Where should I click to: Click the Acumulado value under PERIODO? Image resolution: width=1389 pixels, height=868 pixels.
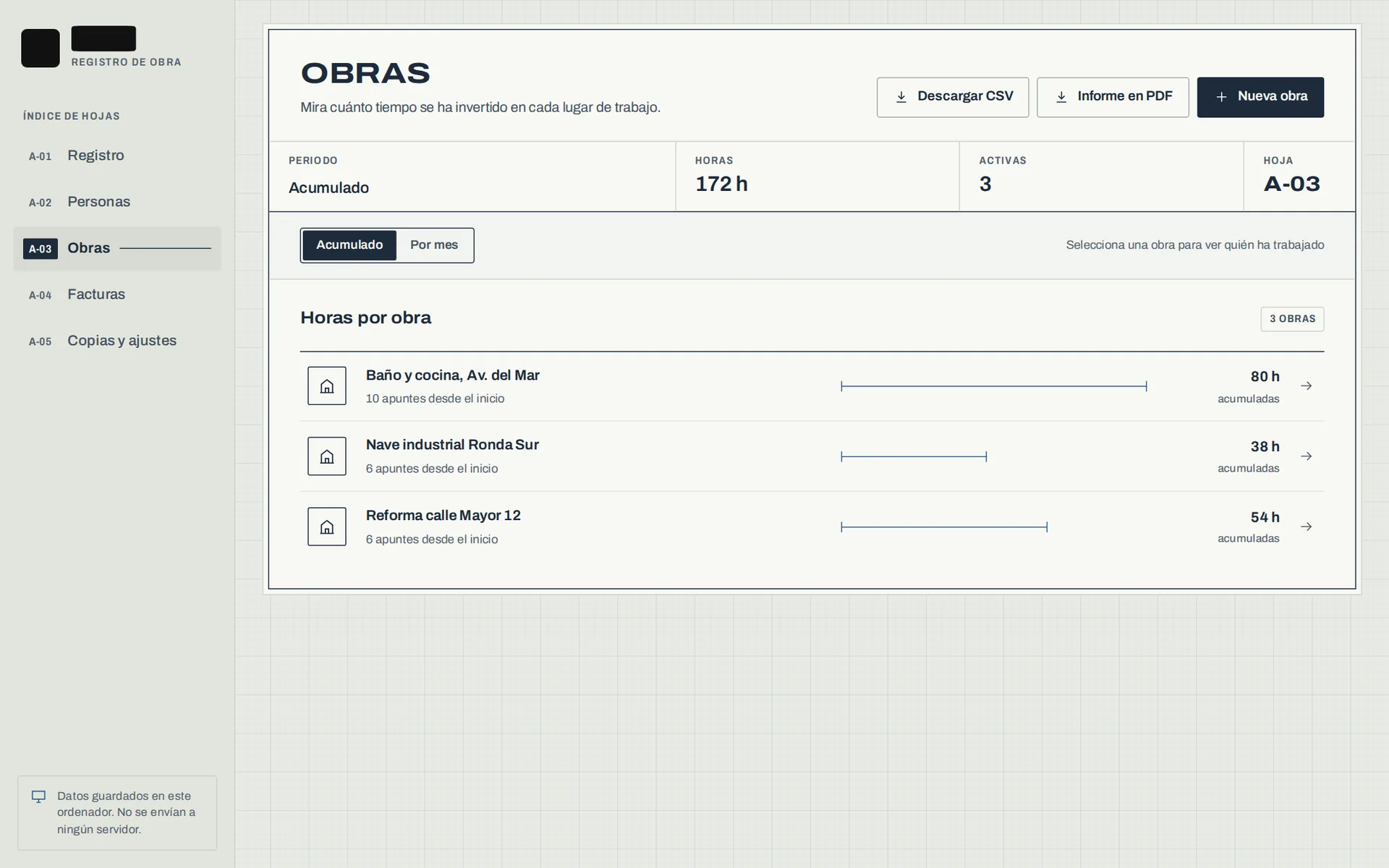click(x=328, y=188)
